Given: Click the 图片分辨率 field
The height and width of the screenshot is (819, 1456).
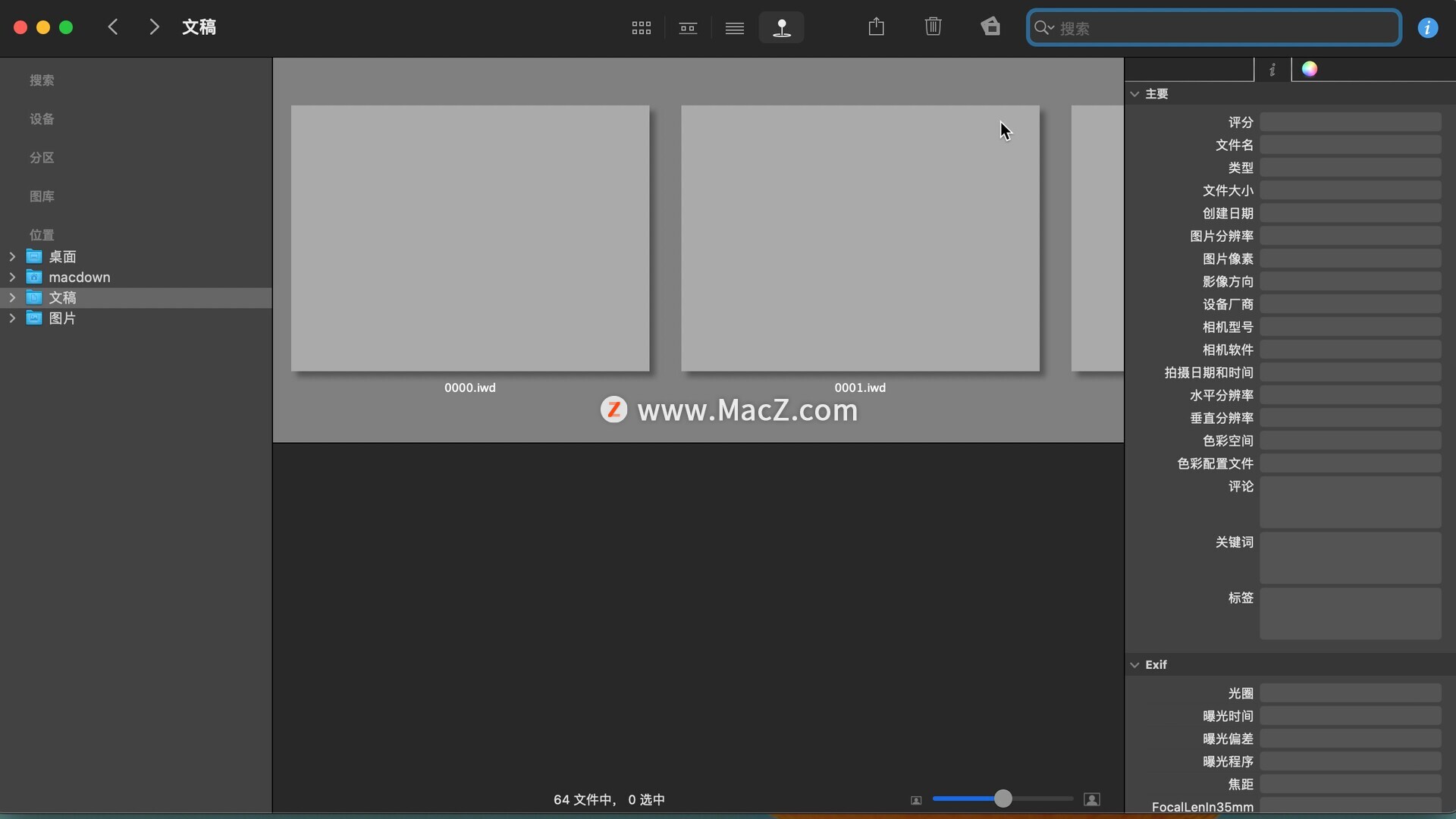Looking at the screenshot, I should 1350,236.
